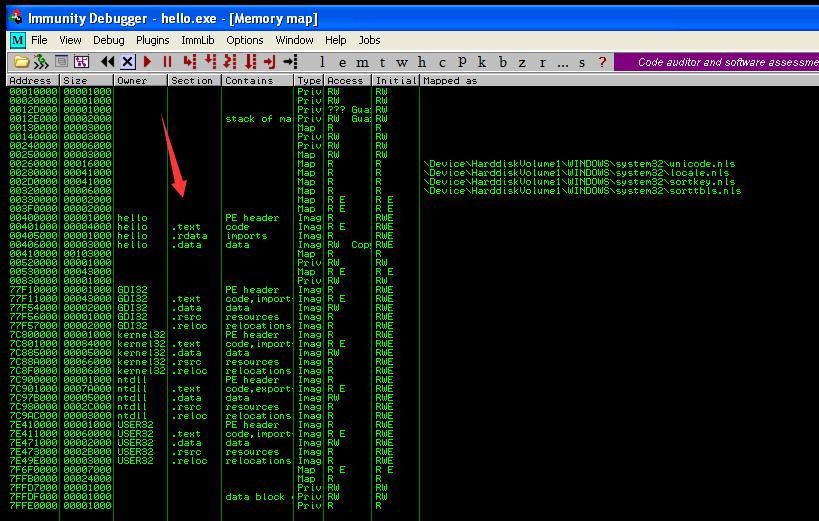Click the 'z' toolbar button
This screenshot has width=819, height=521.
[522, 62]
